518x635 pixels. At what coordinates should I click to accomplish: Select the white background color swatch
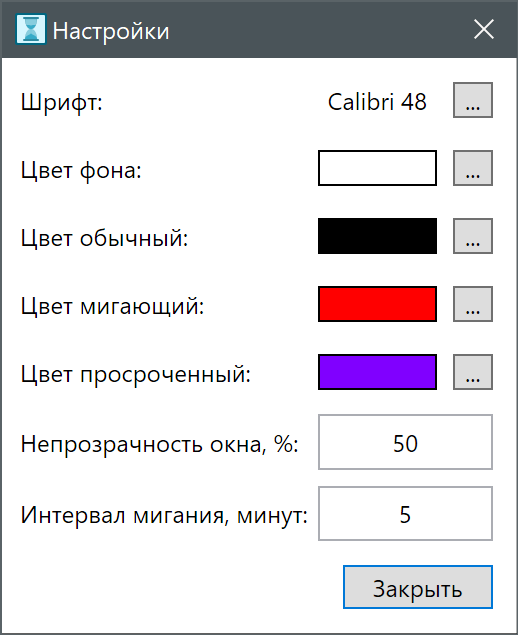pos(377,168)
